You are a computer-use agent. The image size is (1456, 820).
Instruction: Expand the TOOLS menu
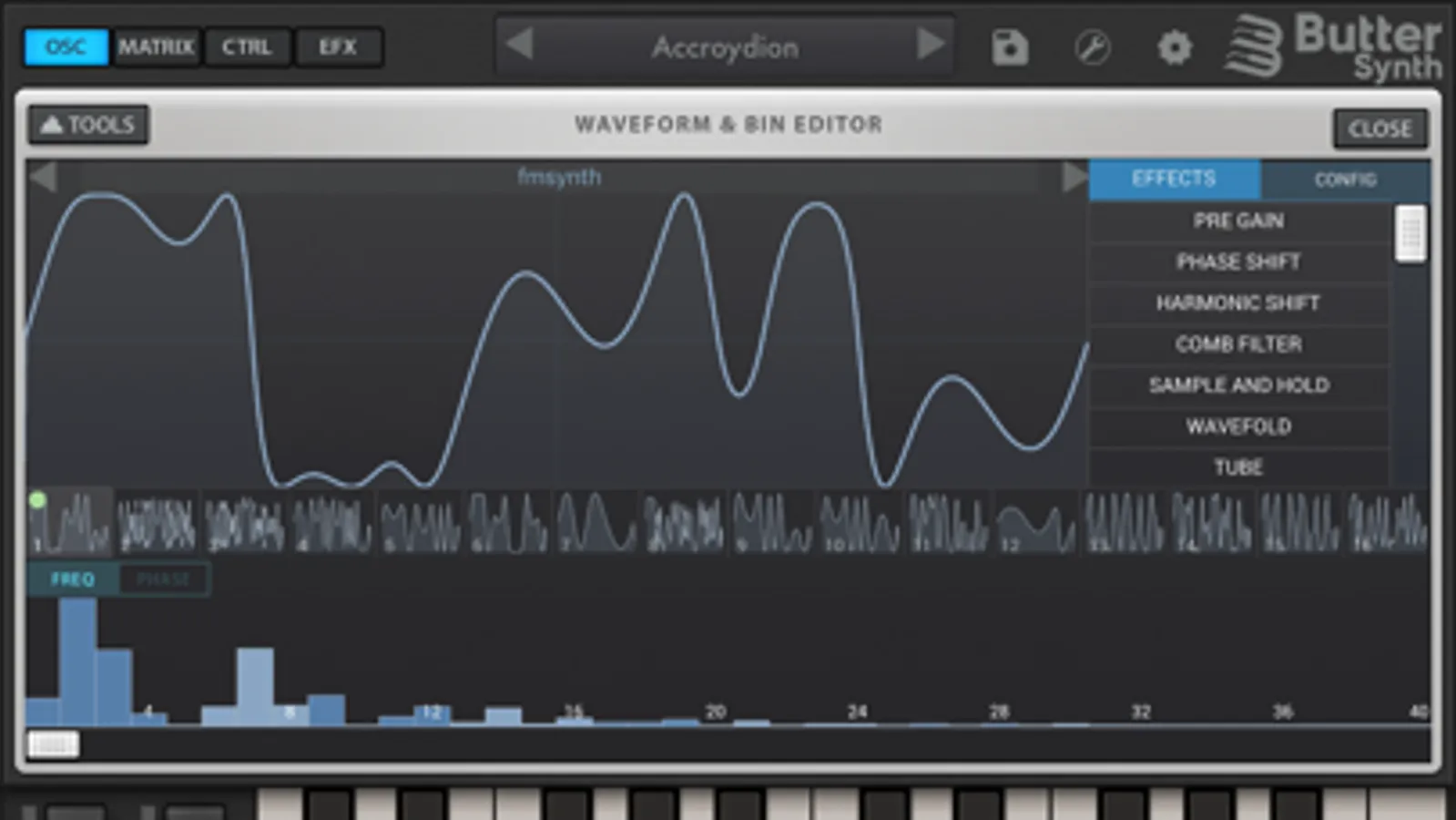88,125
